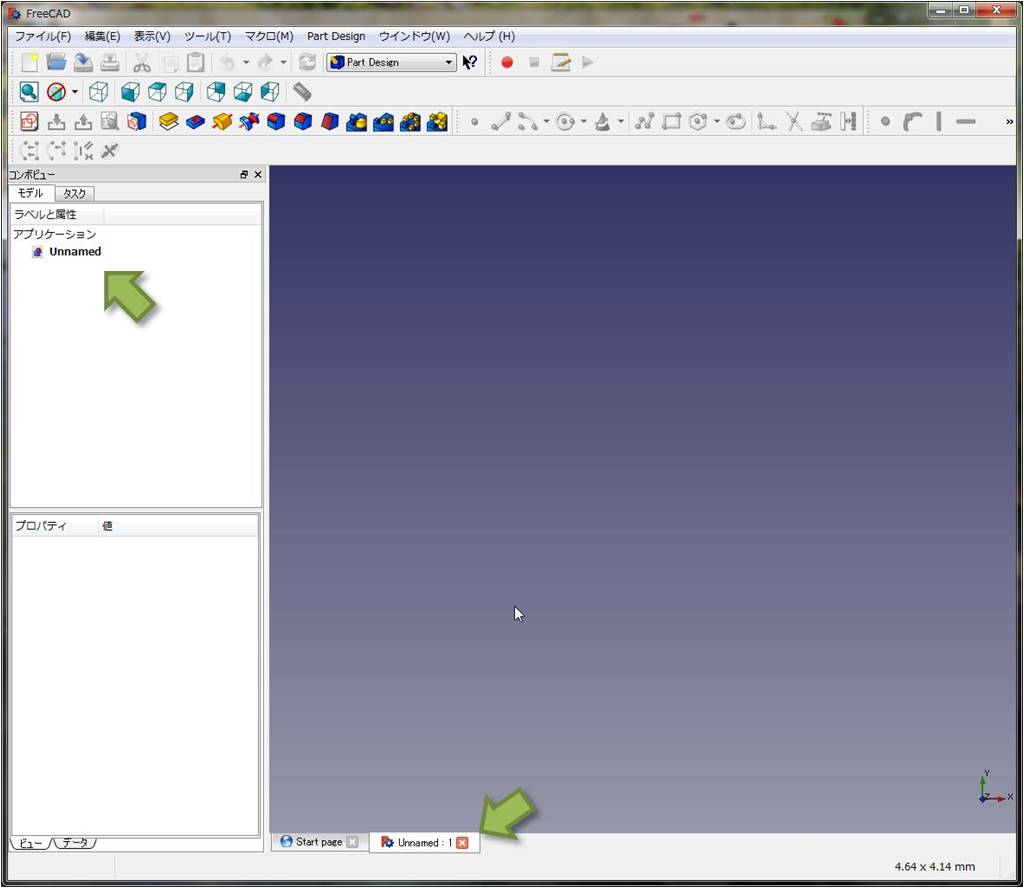Select the sketcher Polyline tool
The height and width of the screenshot is (888, 1024).
point(644,121)
